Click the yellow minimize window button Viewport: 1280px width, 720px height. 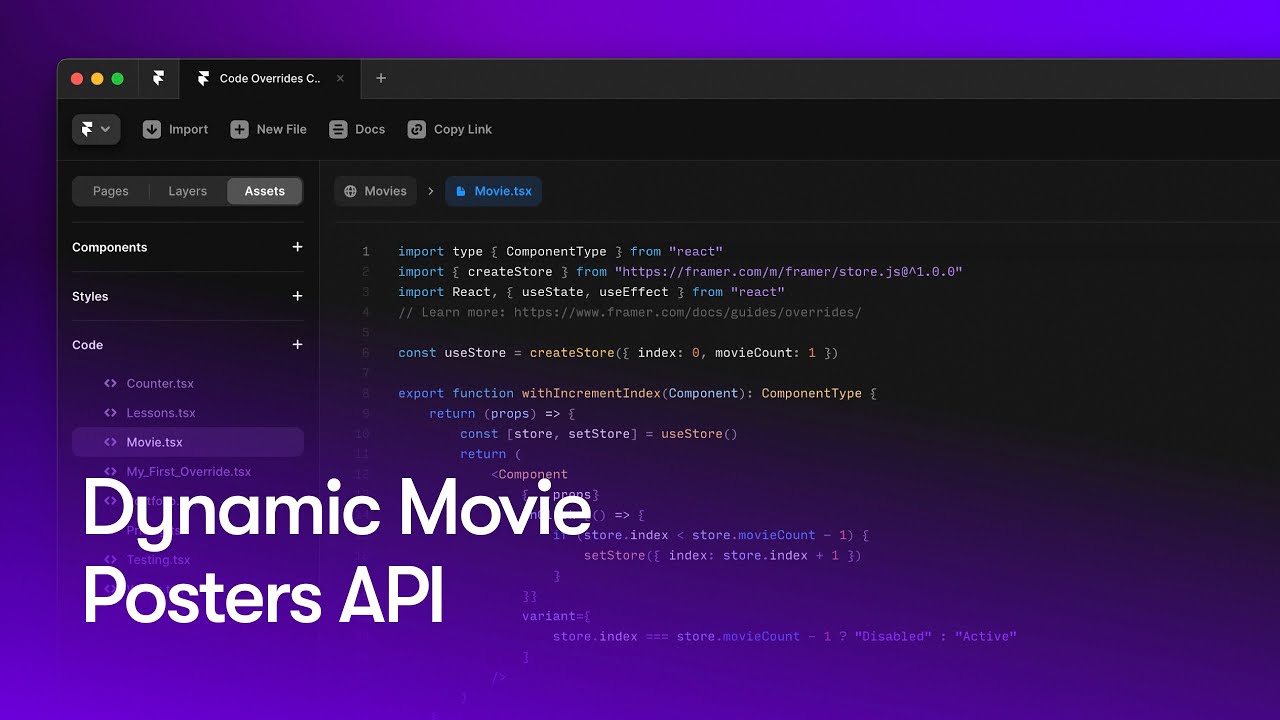point(97,79)
